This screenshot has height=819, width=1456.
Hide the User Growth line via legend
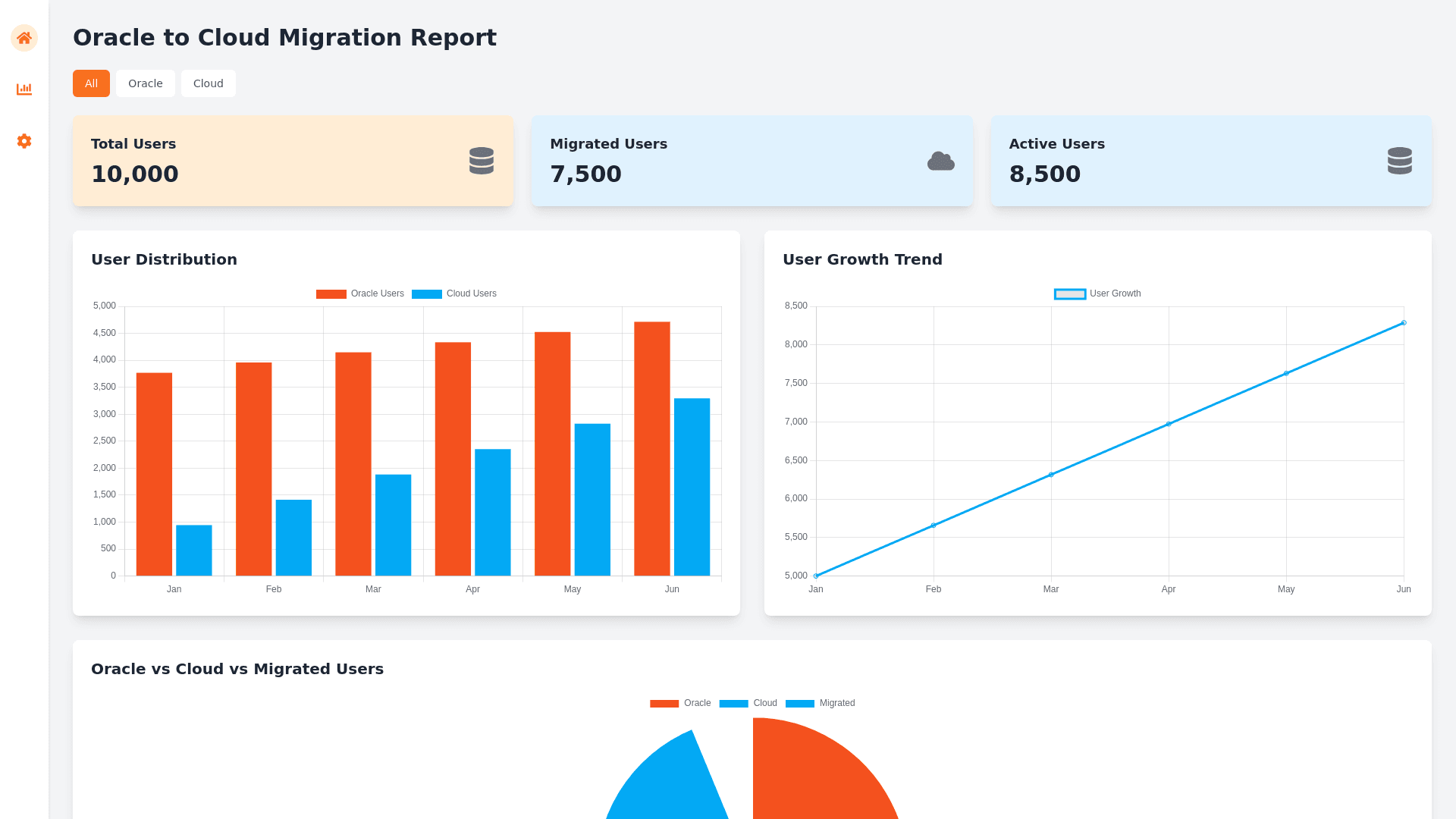1097,294
